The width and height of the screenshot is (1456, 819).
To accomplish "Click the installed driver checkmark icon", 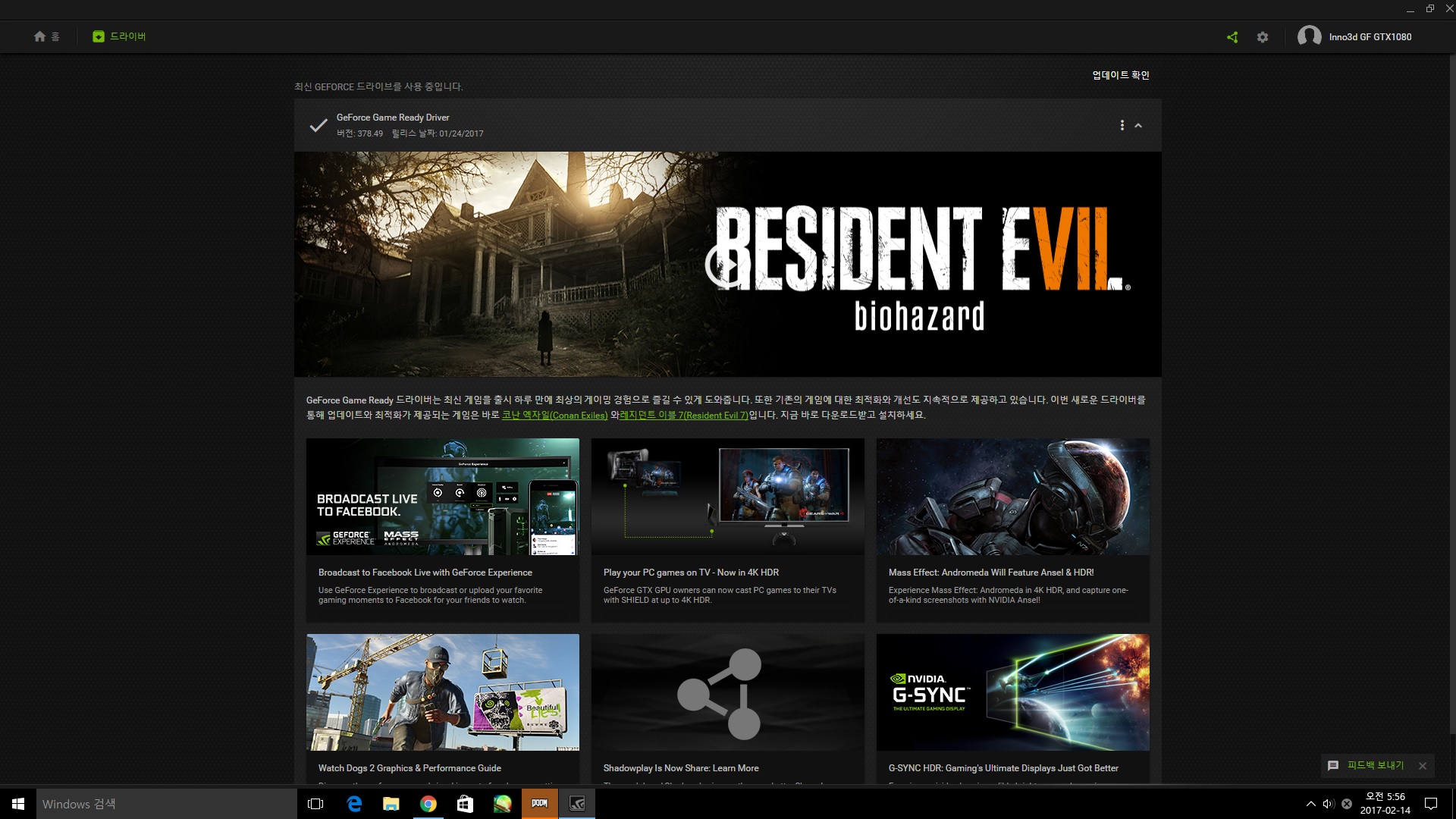I will [x=318, y=125].
